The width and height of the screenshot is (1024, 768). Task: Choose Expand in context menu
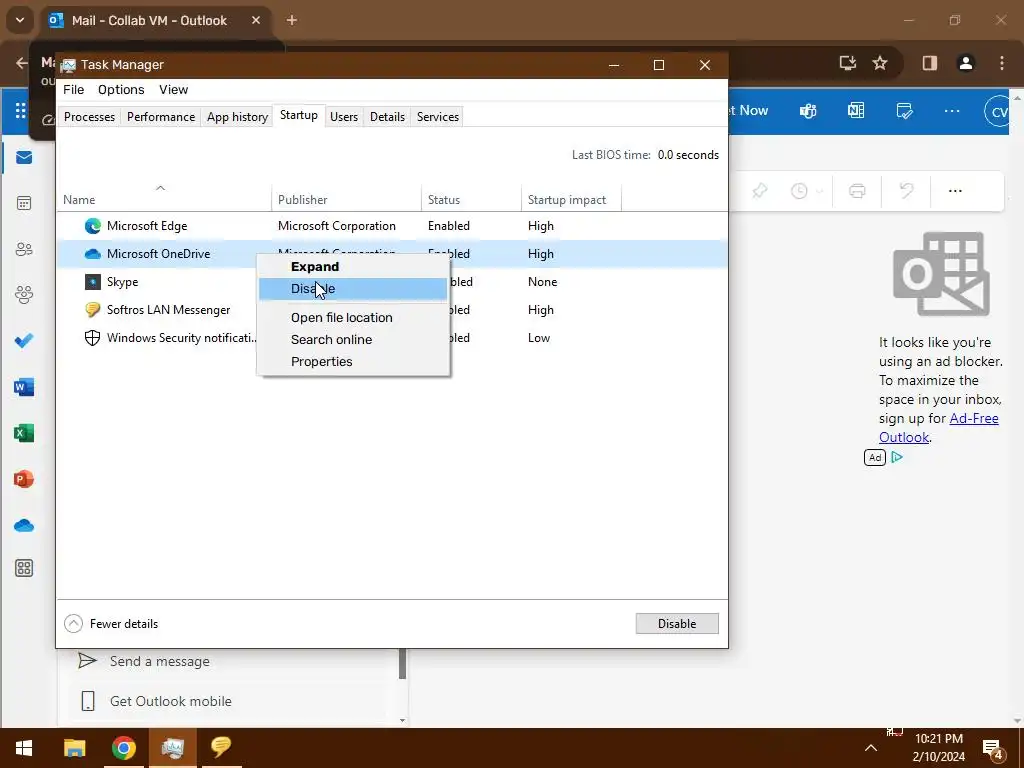(x=353, y=266)
